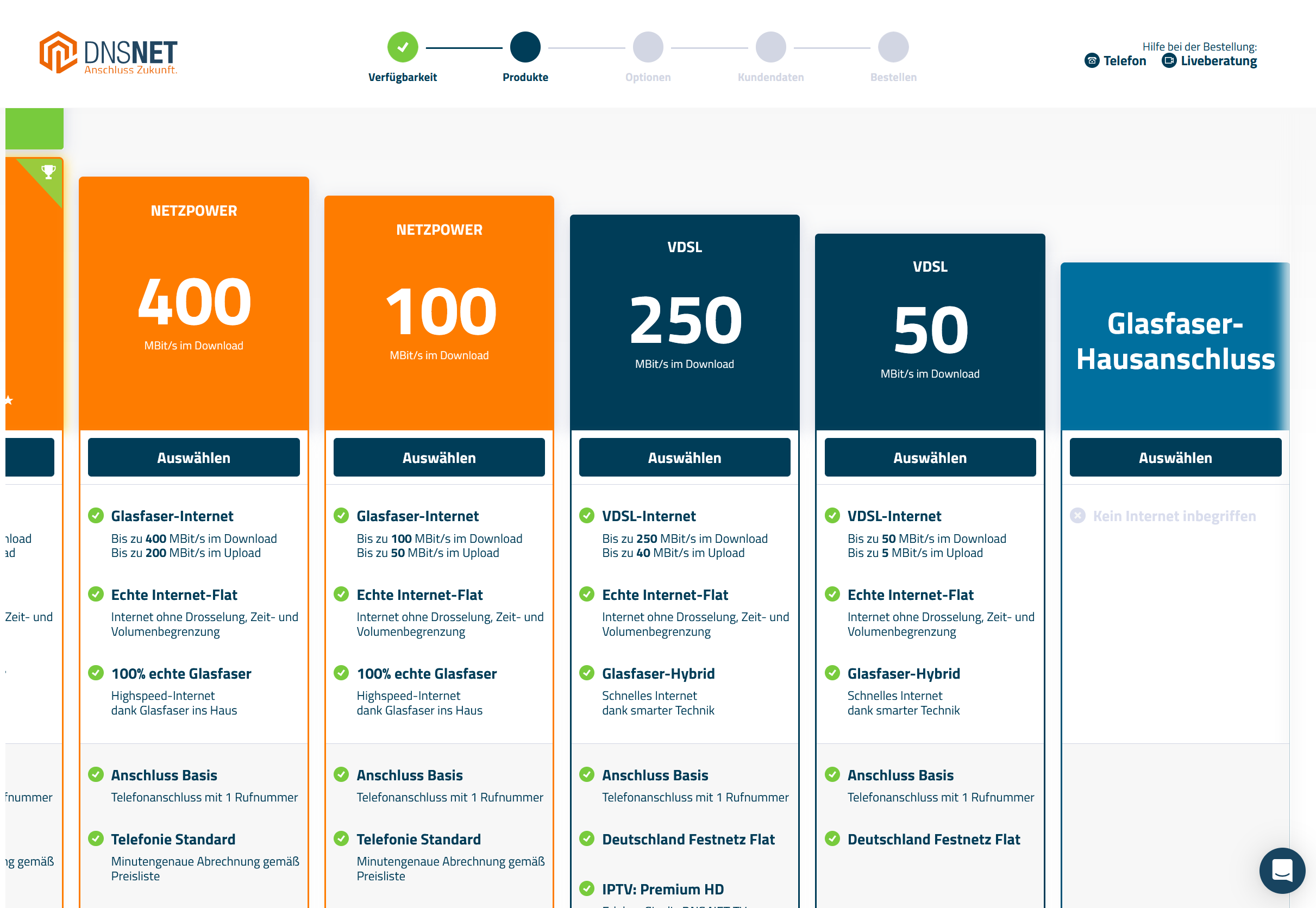Viewport: 1316px width, 908px height.
Task: Click the Liveberatung video icon
Action: tap(1169, 61)
